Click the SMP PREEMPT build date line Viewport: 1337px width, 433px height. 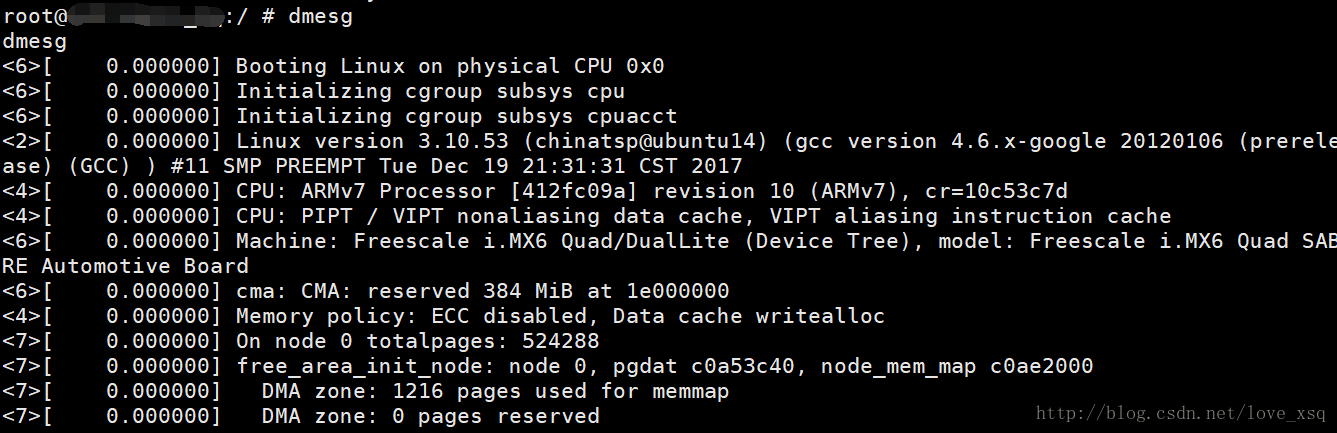tap(372, 166)
